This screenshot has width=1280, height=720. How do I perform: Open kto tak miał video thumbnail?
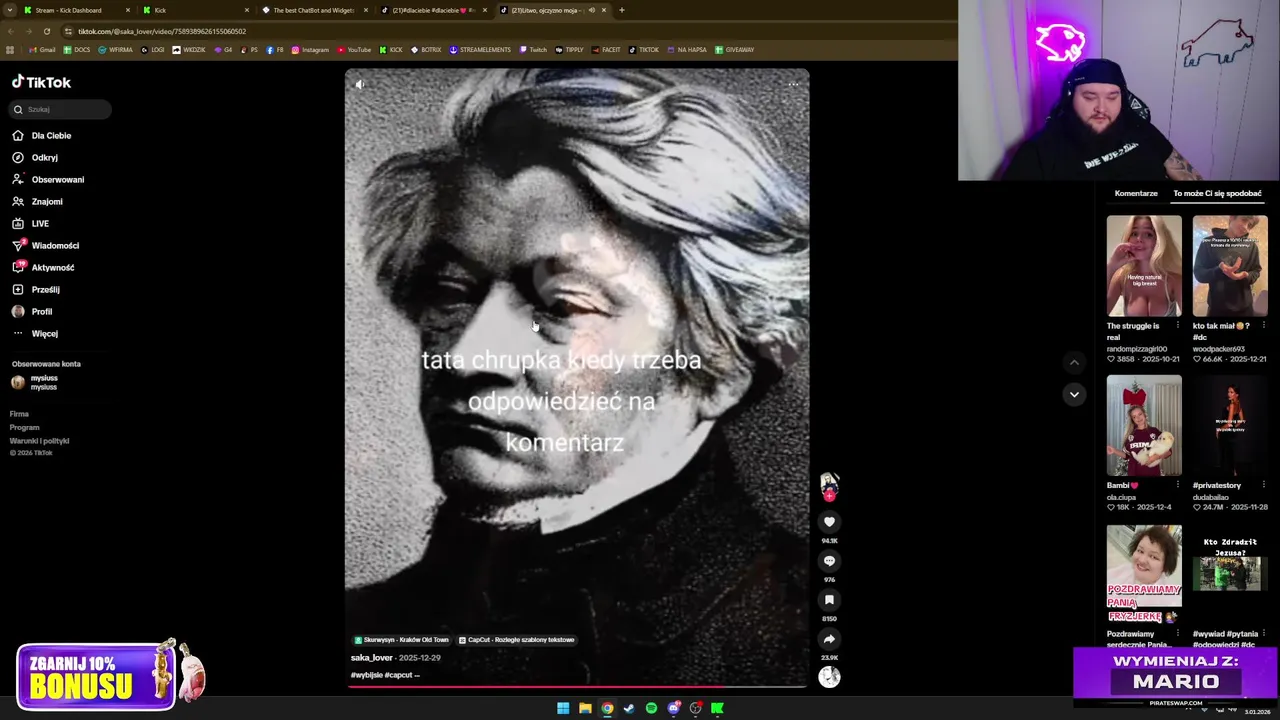click(1230, 266)
